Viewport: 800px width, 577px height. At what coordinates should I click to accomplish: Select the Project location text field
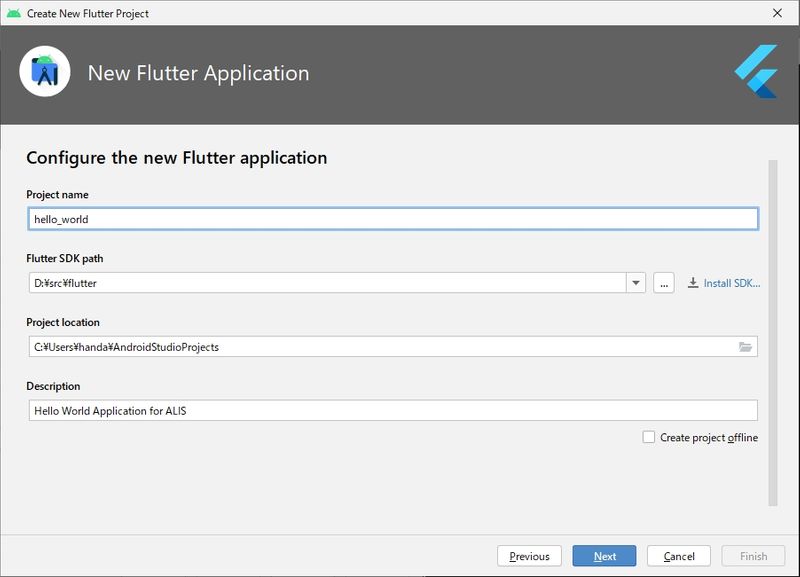(x=380, y=347)
